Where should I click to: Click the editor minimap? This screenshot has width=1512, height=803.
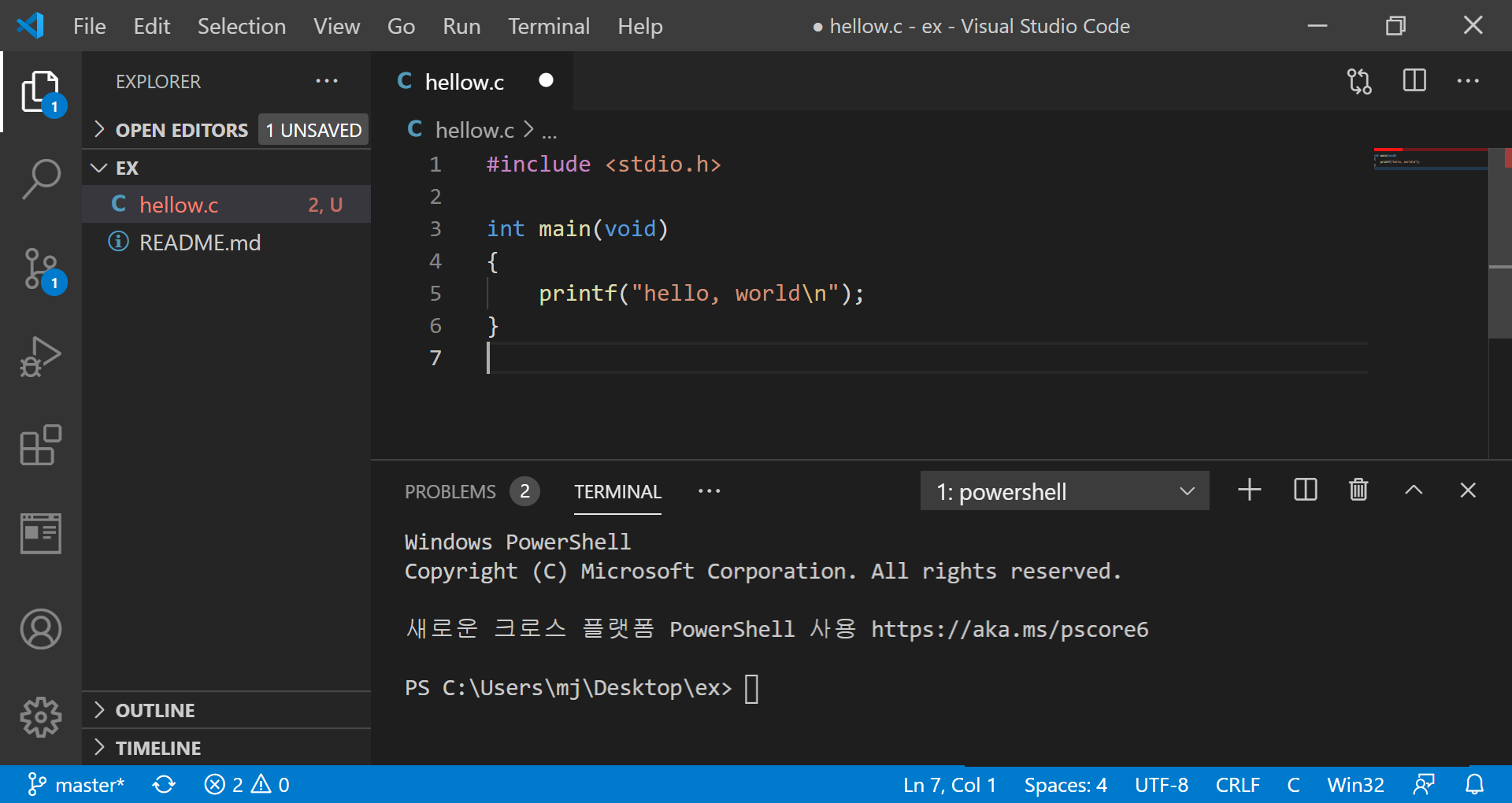click(x=1430, y=159)
